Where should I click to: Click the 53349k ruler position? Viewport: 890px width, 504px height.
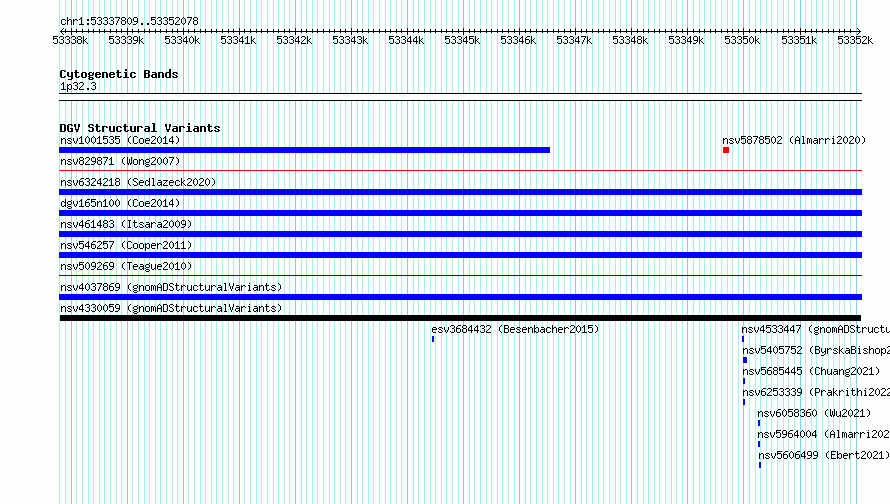click(x=686, y=40)
